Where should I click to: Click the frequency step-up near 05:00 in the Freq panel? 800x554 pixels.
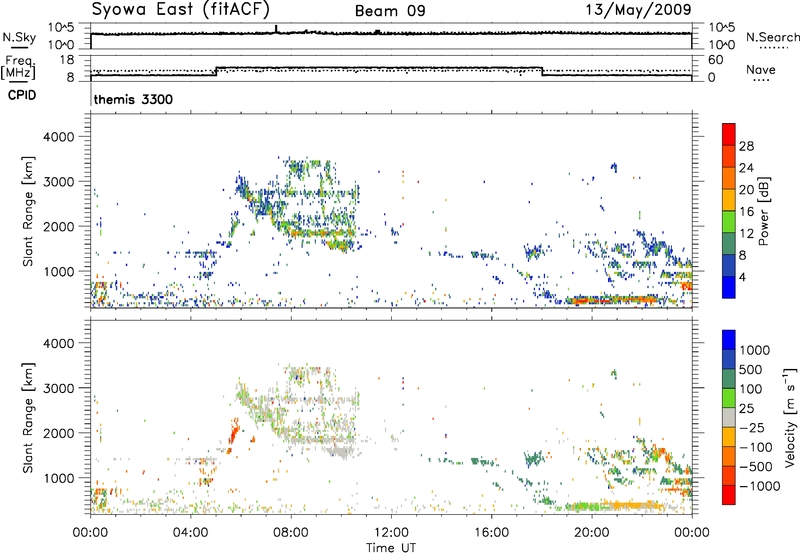pos(216,71)
